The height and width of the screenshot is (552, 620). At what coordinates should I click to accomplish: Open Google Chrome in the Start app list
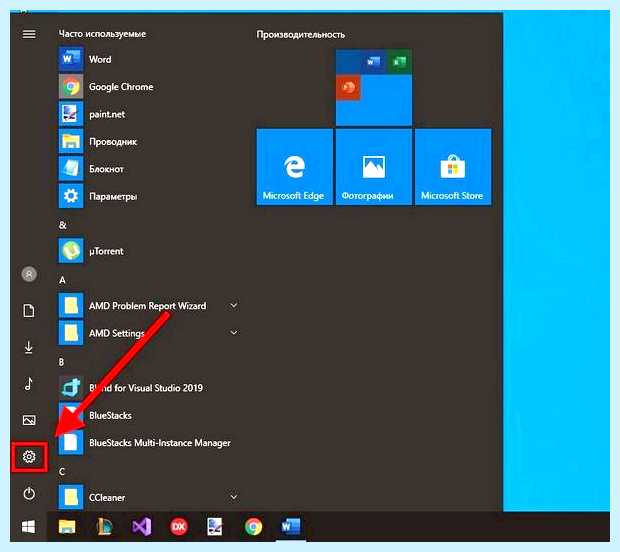[150, 87]
